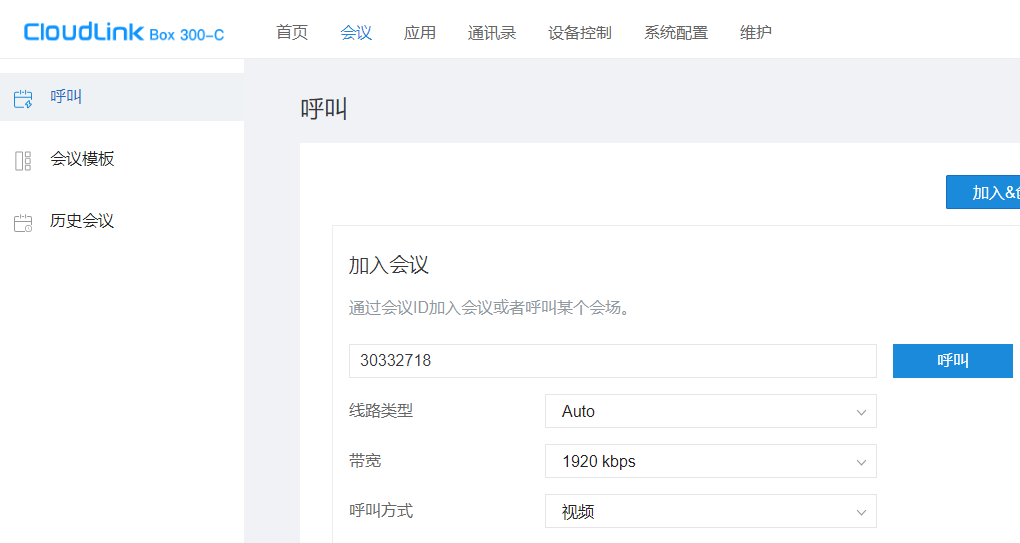Screen dimensions: 1020x543
Task: Open the 会议 menu
Action: 356,33
